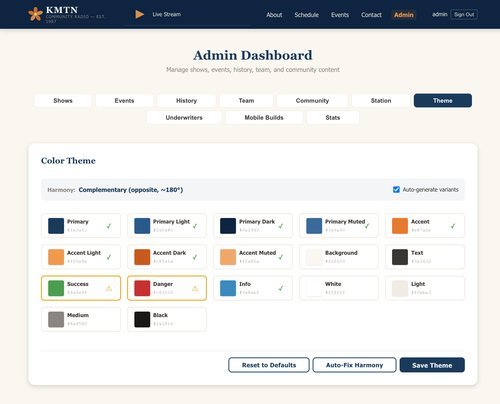Switch to the Team tab
The width and height of the screenshot is (500, 404).
[246, 100]
